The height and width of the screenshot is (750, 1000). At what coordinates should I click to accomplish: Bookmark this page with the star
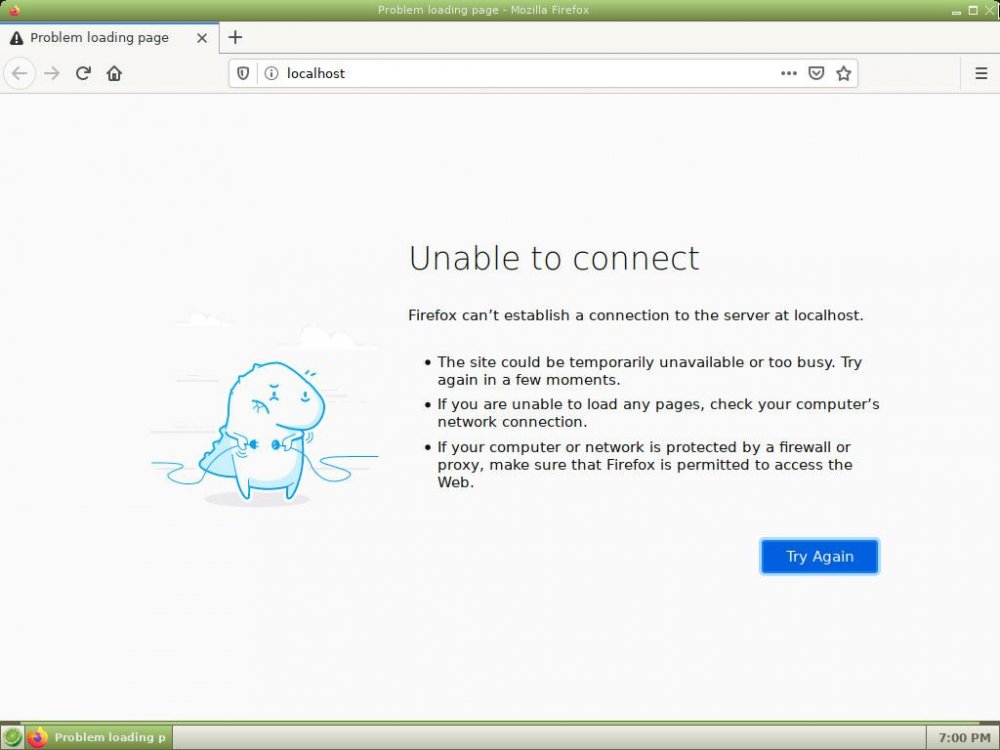coord(844,73)
